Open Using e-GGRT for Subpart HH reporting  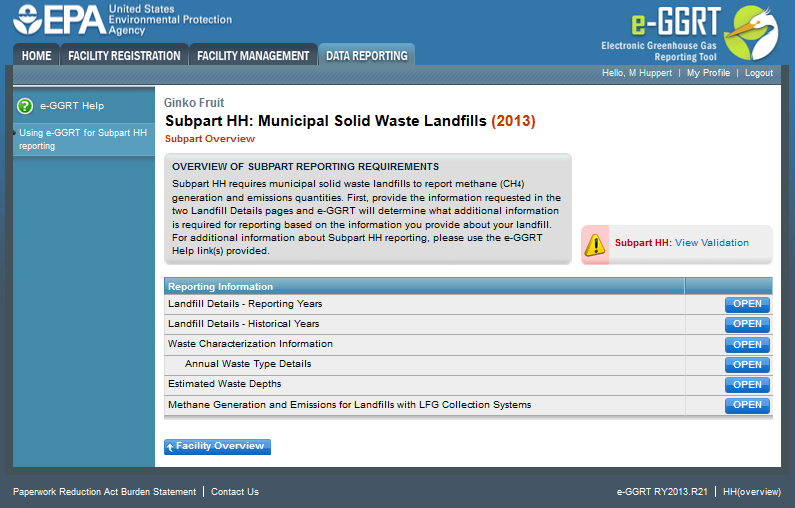(83, 139)
